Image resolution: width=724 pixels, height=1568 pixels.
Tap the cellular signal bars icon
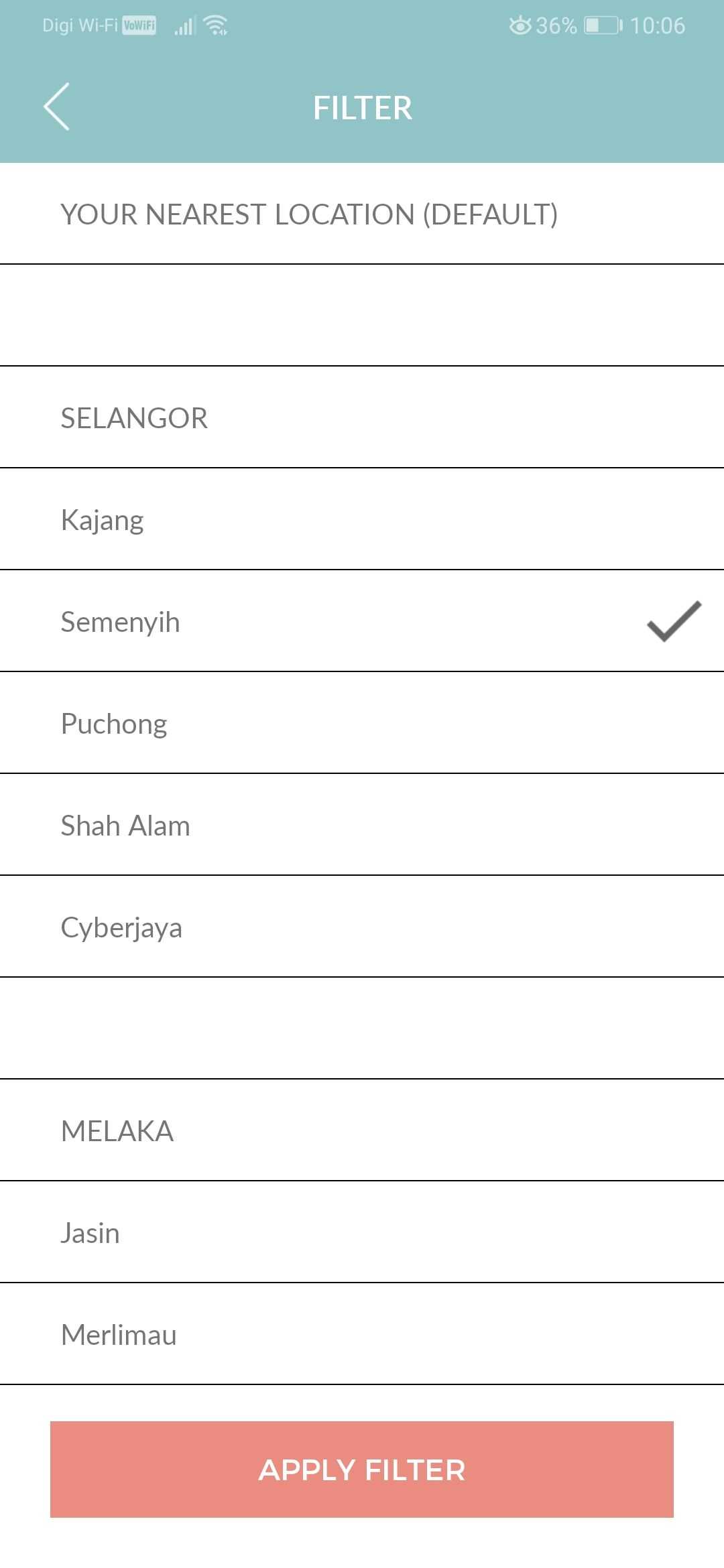click(x=185, y=27)
